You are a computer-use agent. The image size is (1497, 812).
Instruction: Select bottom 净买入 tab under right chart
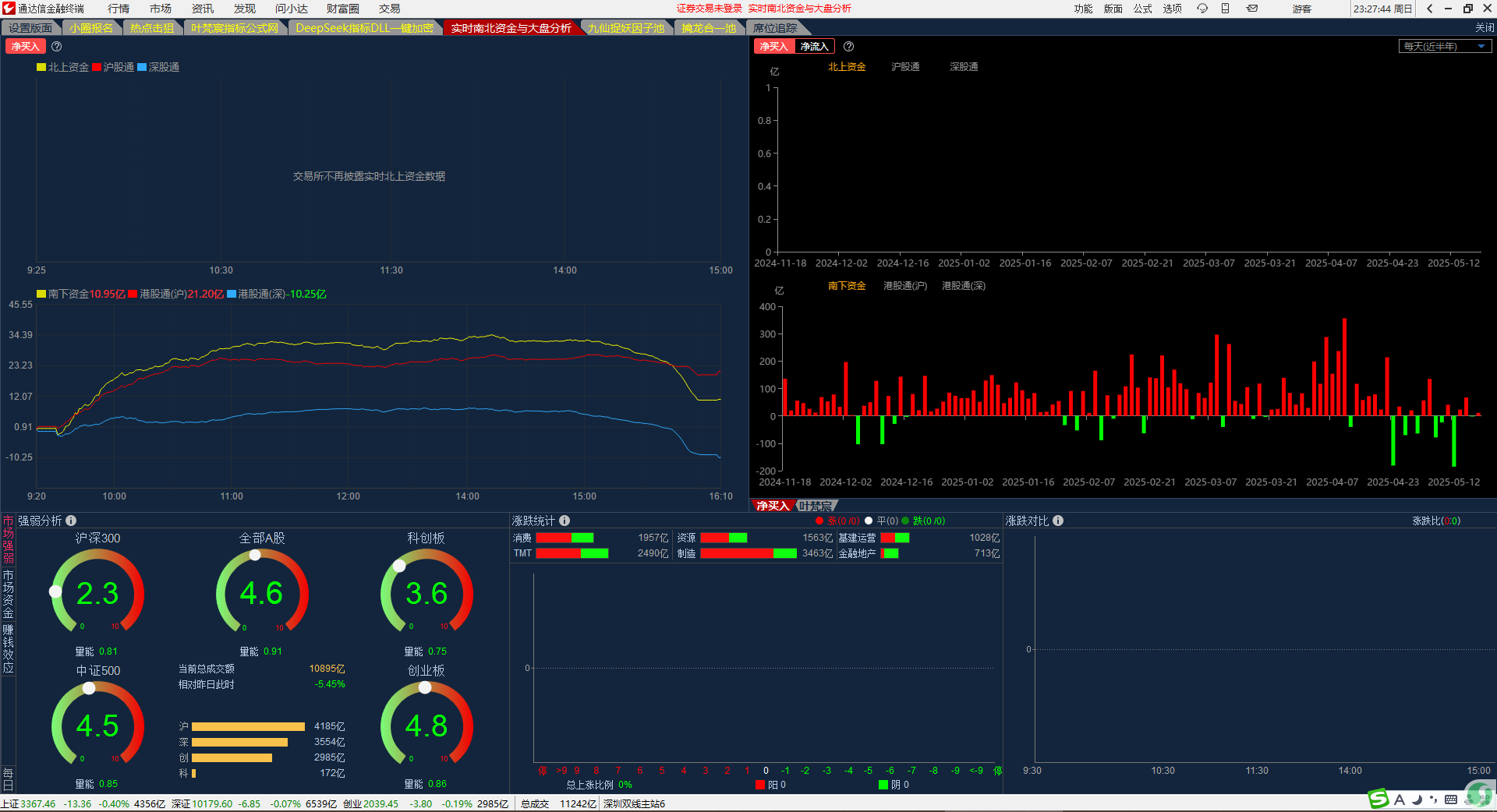pyautogui.click(x=773, y=506)
